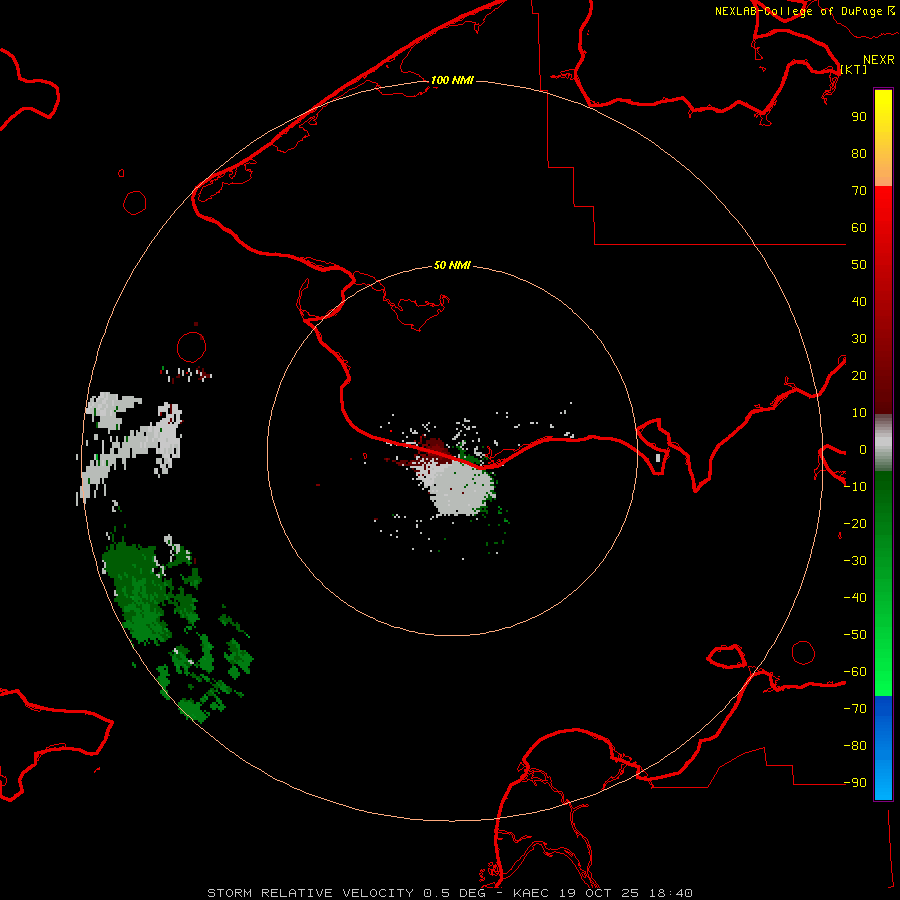Click the 70 value on velocity scale

point(859,191)
